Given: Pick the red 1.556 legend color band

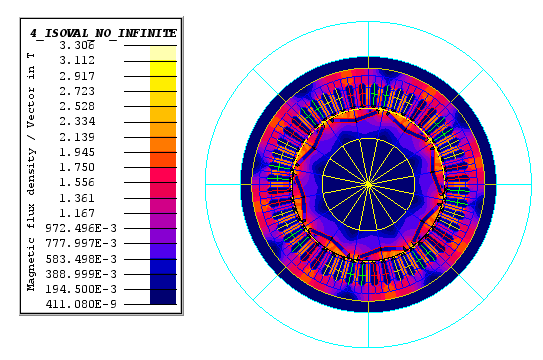Looking at the screenshot, I should click(x=163, y=190).
